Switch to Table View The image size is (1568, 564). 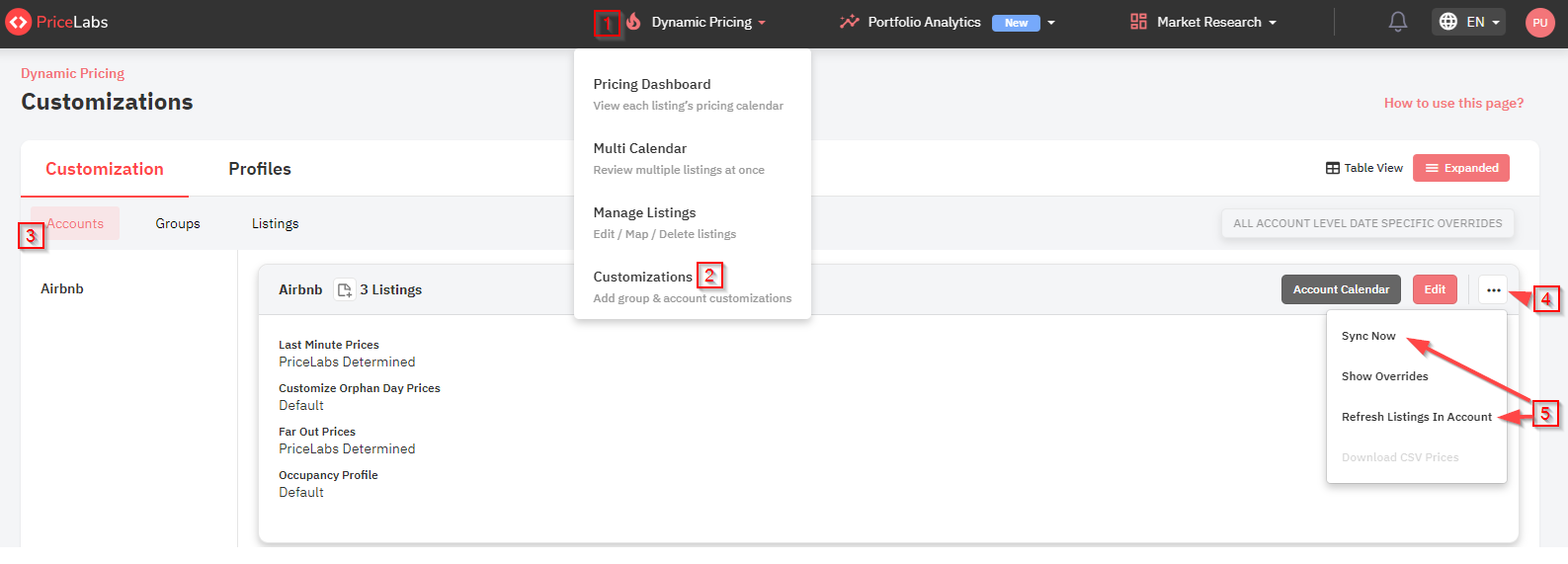pos(1364,168)
